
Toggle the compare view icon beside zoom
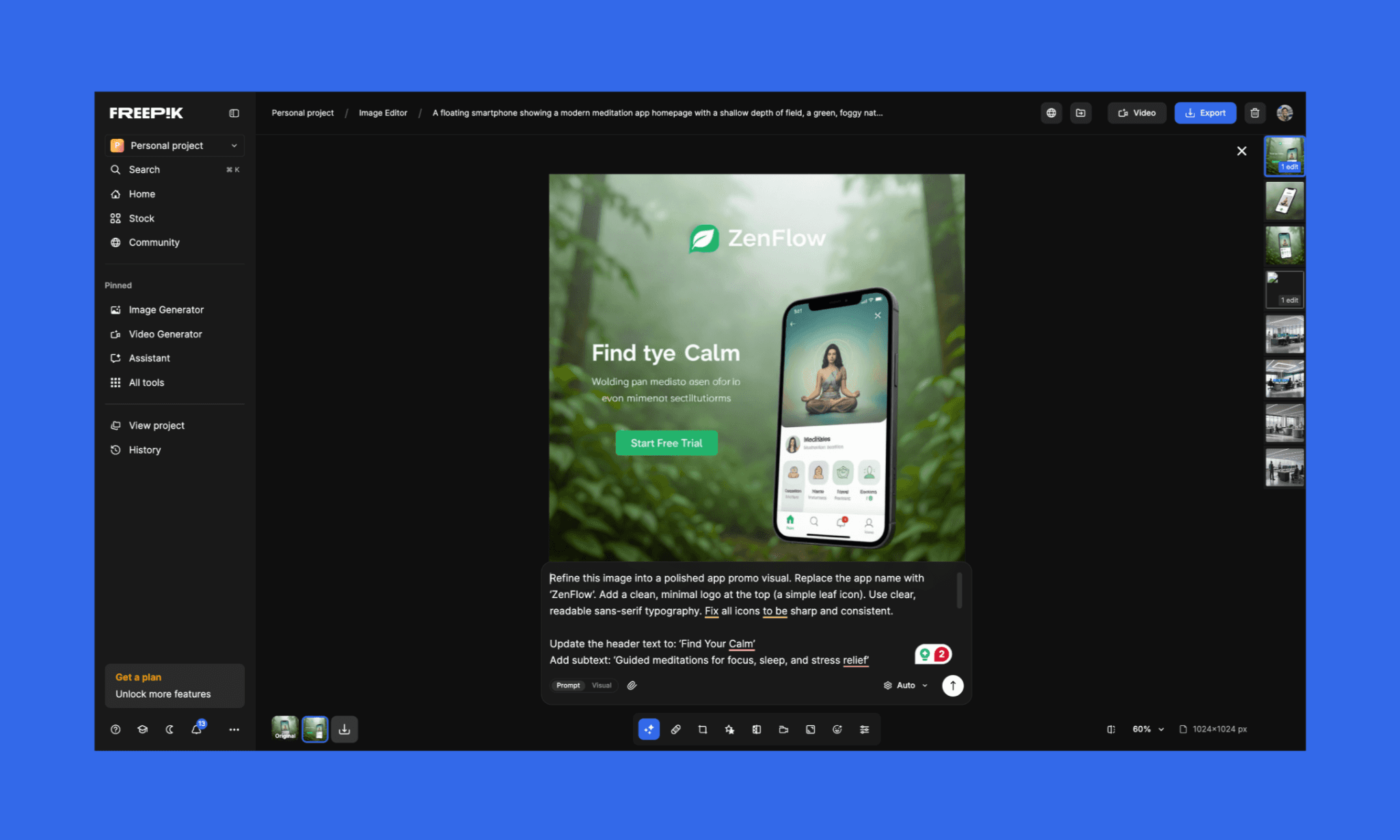click(1111, 729)
